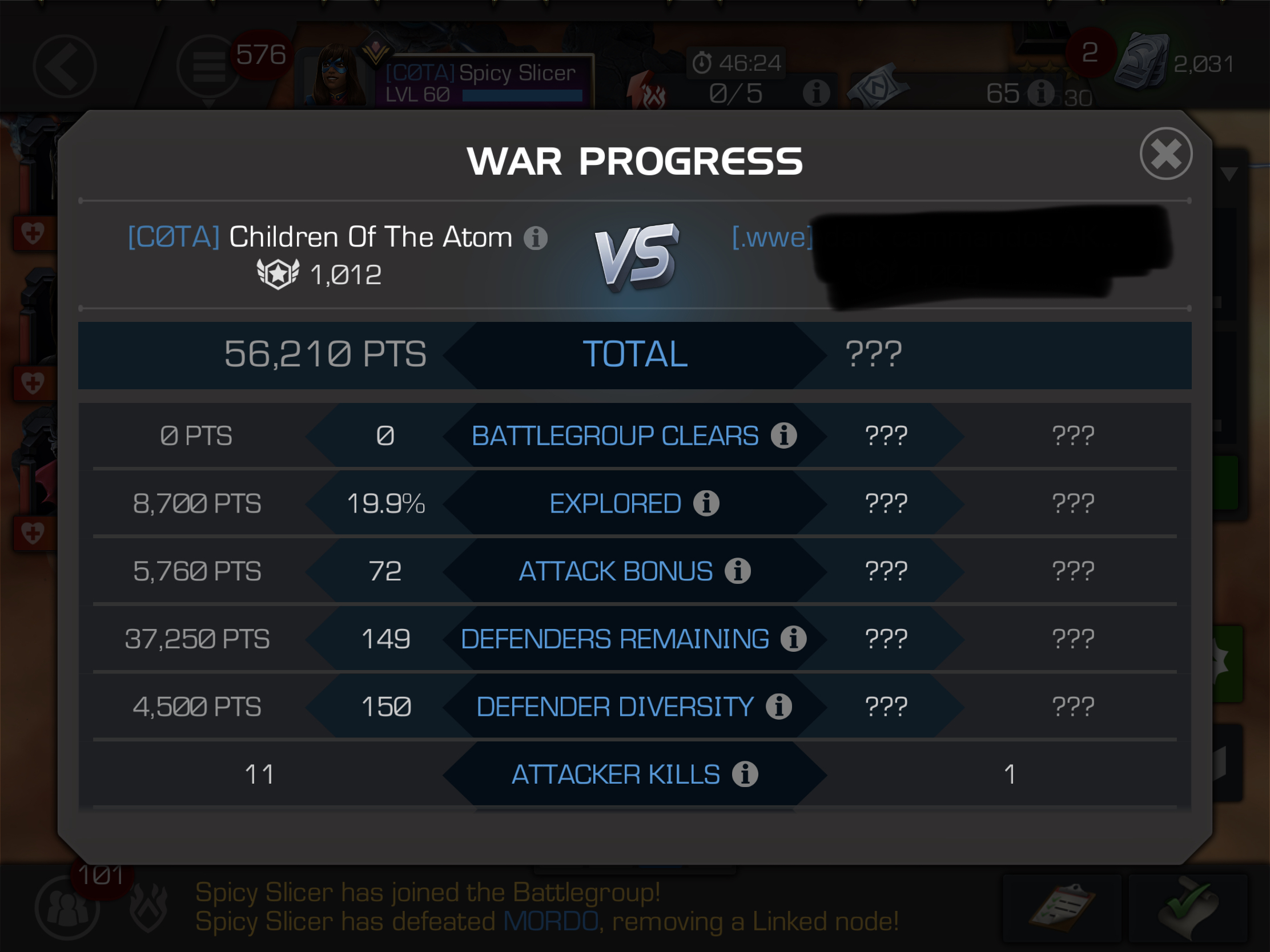The width and height of the screenshot is (1270, 952).
Task: Go back using the top-left arrow
Action: [65, 67]
